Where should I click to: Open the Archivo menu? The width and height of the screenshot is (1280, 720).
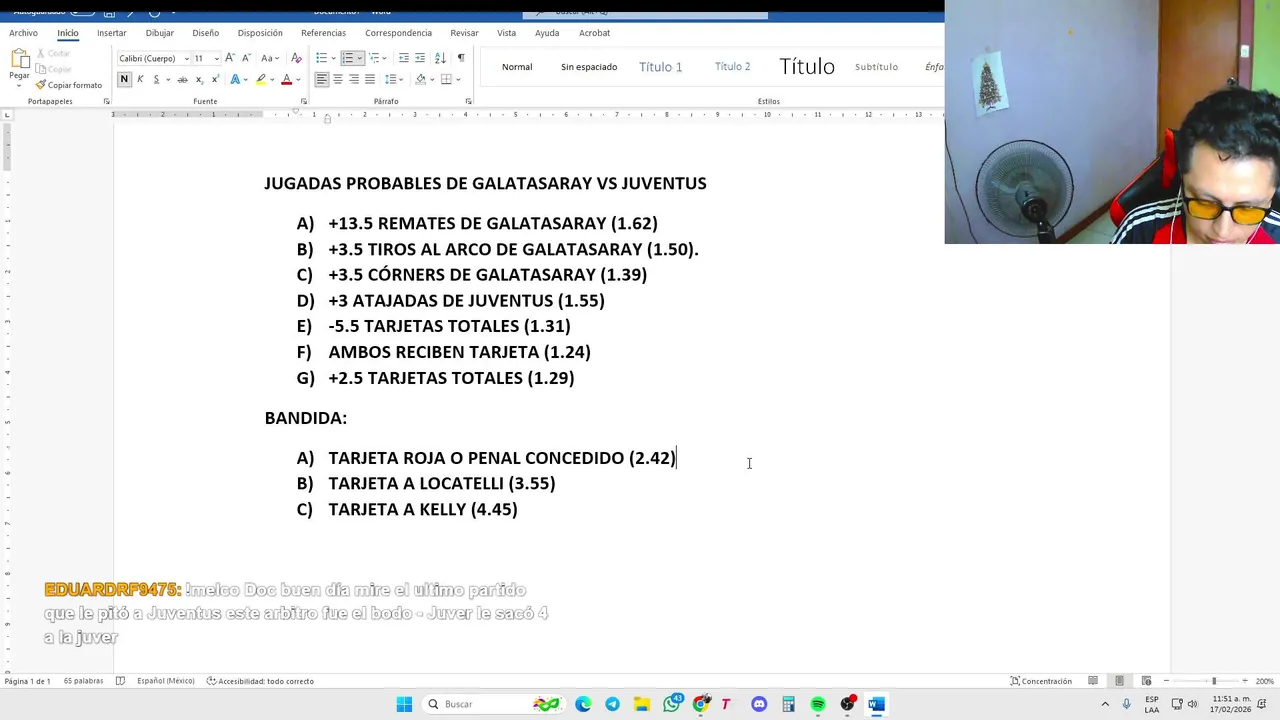pos(23,33)
